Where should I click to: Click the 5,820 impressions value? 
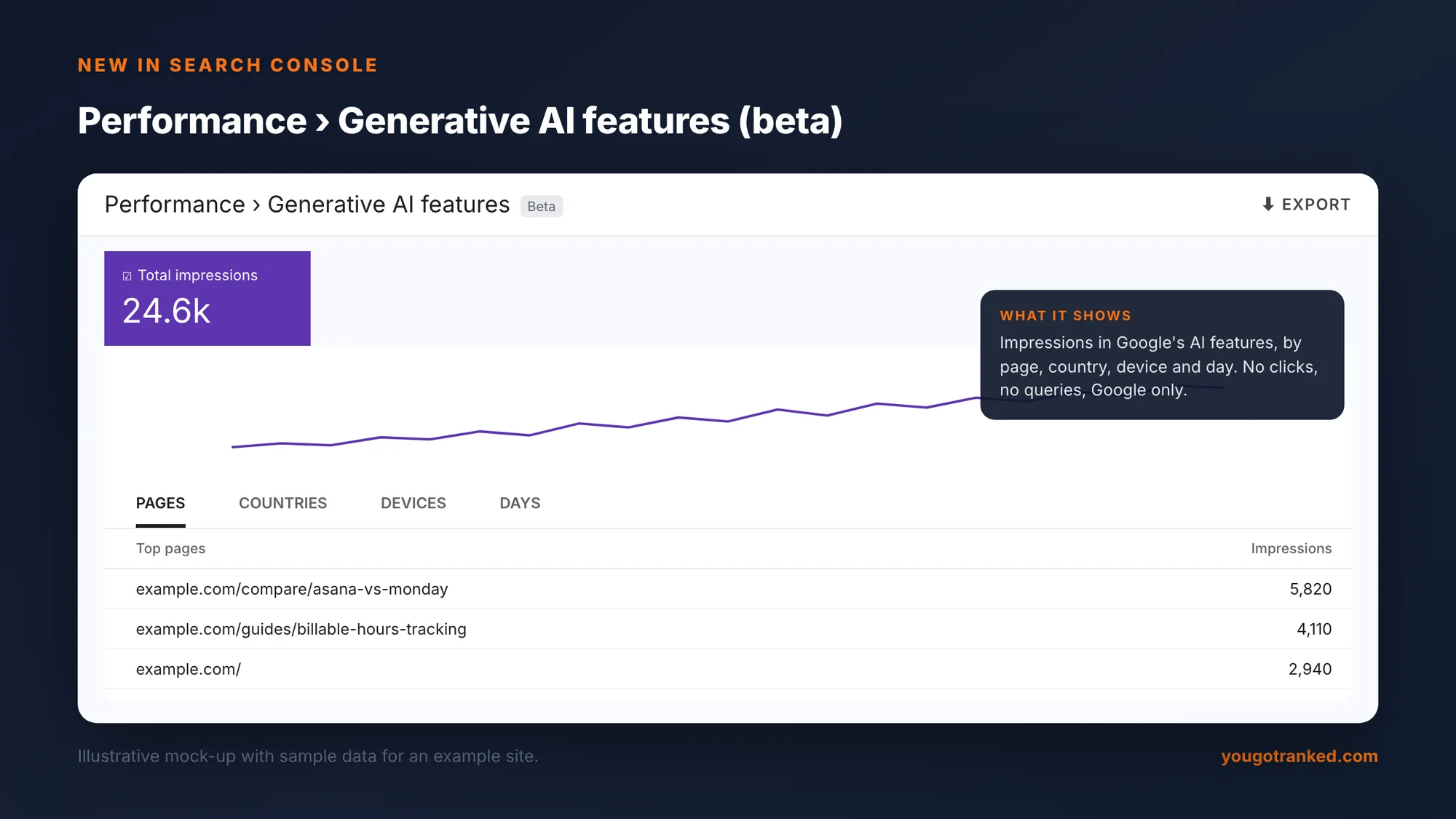[1310, 589]
